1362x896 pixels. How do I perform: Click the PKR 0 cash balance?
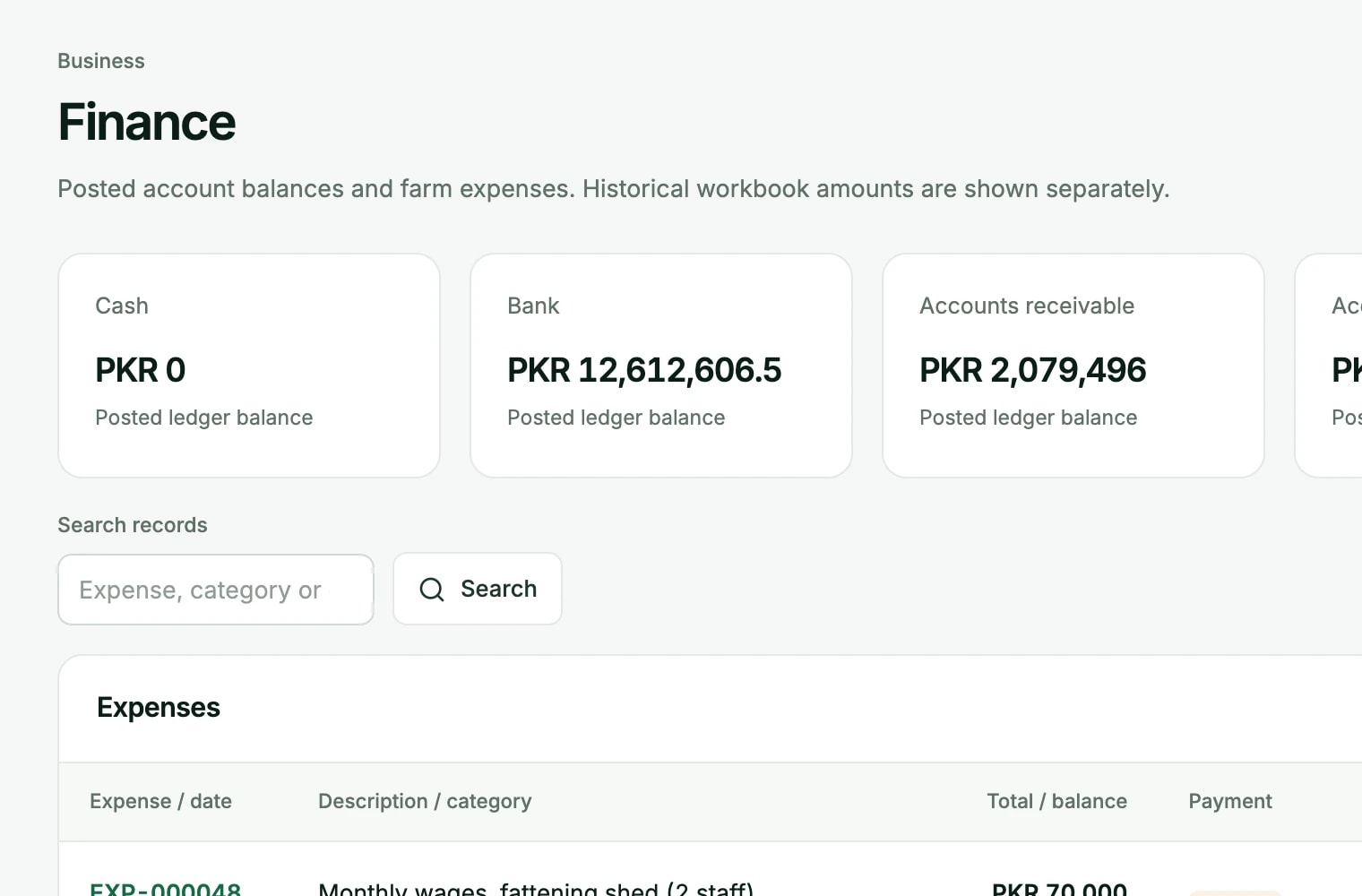pos(141,370)
